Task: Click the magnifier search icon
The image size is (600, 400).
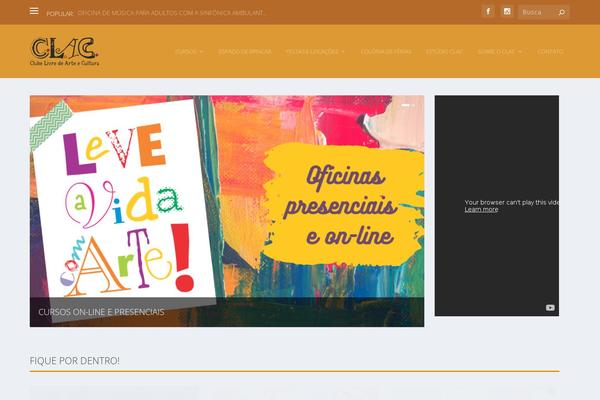Action: pyautogui.click(x=561, y=12)
